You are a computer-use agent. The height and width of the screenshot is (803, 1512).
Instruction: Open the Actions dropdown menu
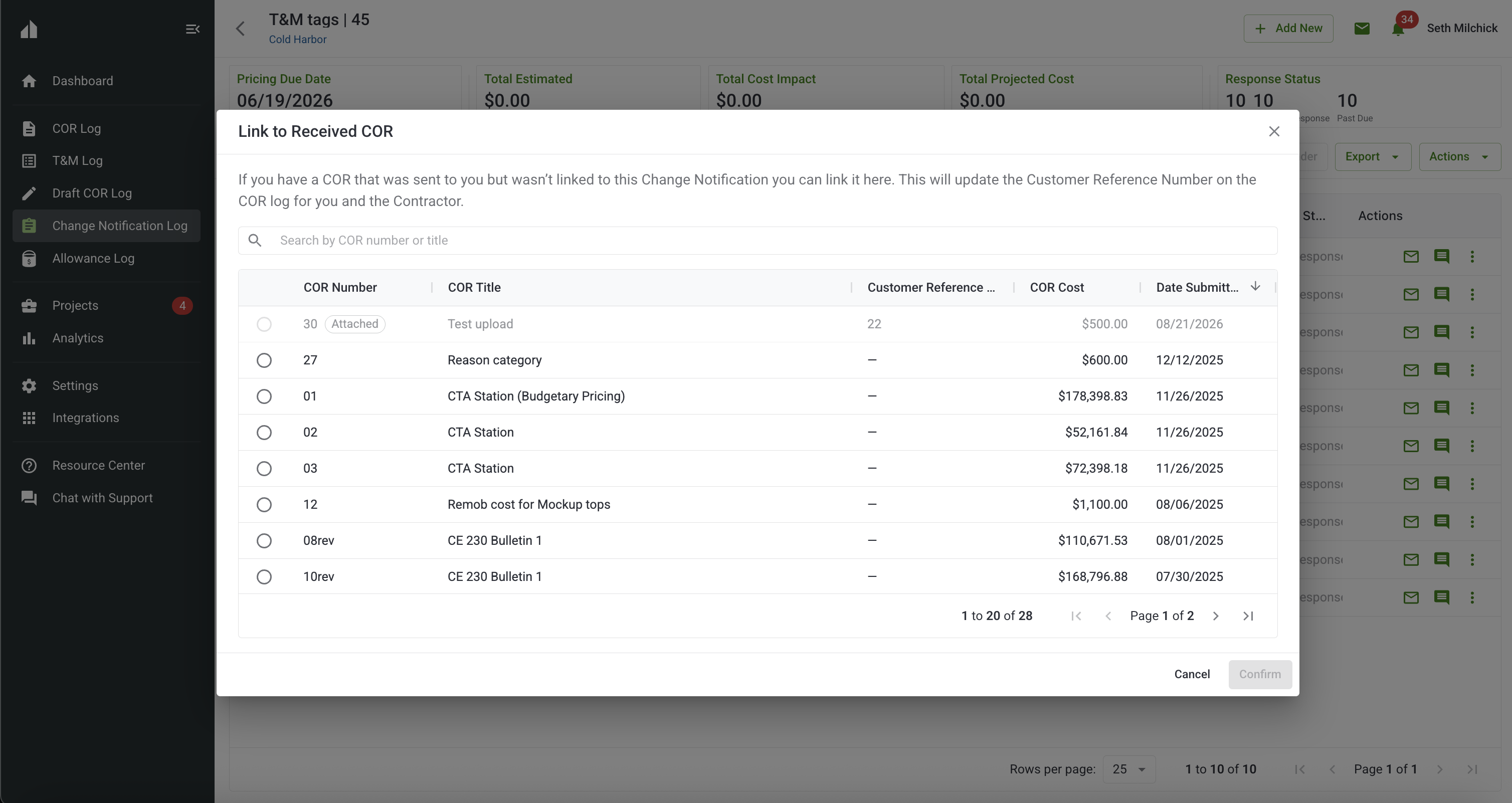click(x=1459, y=157)
